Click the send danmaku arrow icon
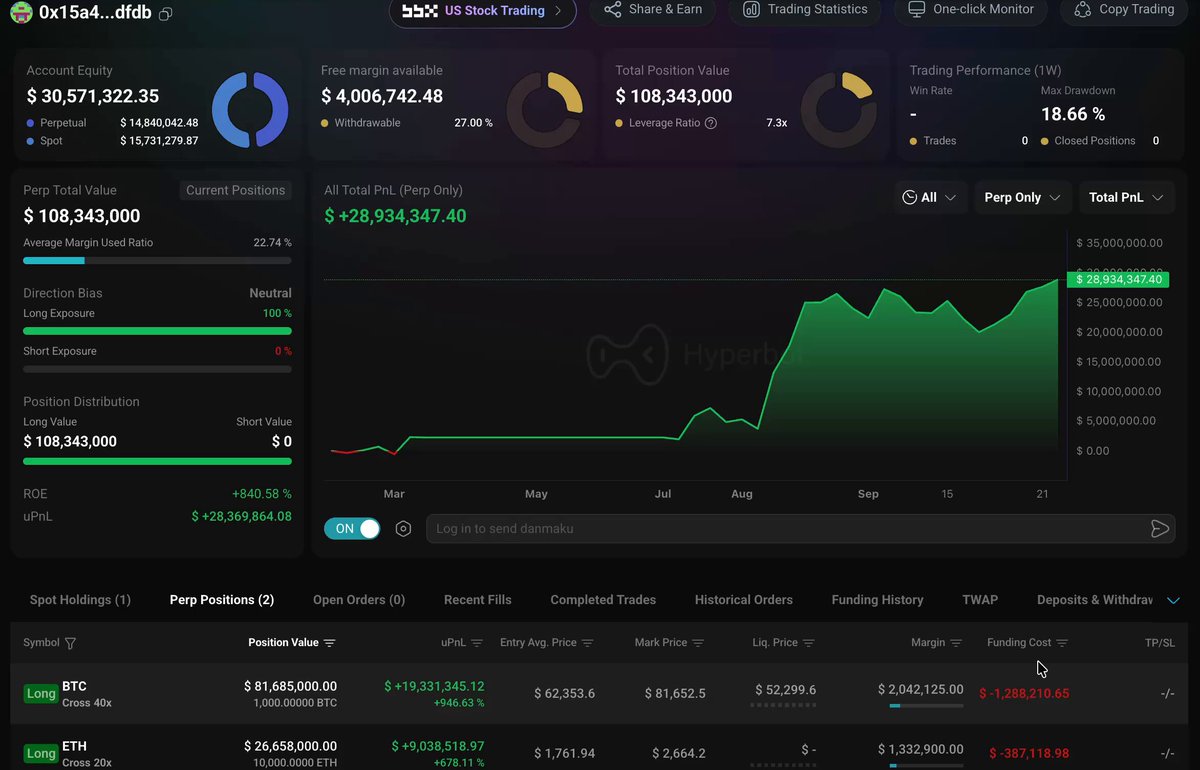The width and height of the screenshot is (1200, 770). pos(1159,529)
